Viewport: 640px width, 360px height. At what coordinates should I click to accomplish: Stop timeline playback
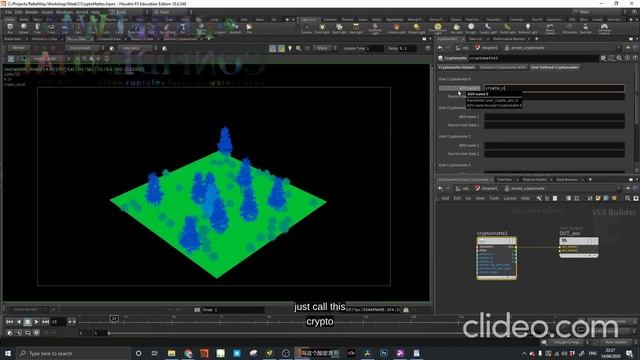tap(27, 322)
